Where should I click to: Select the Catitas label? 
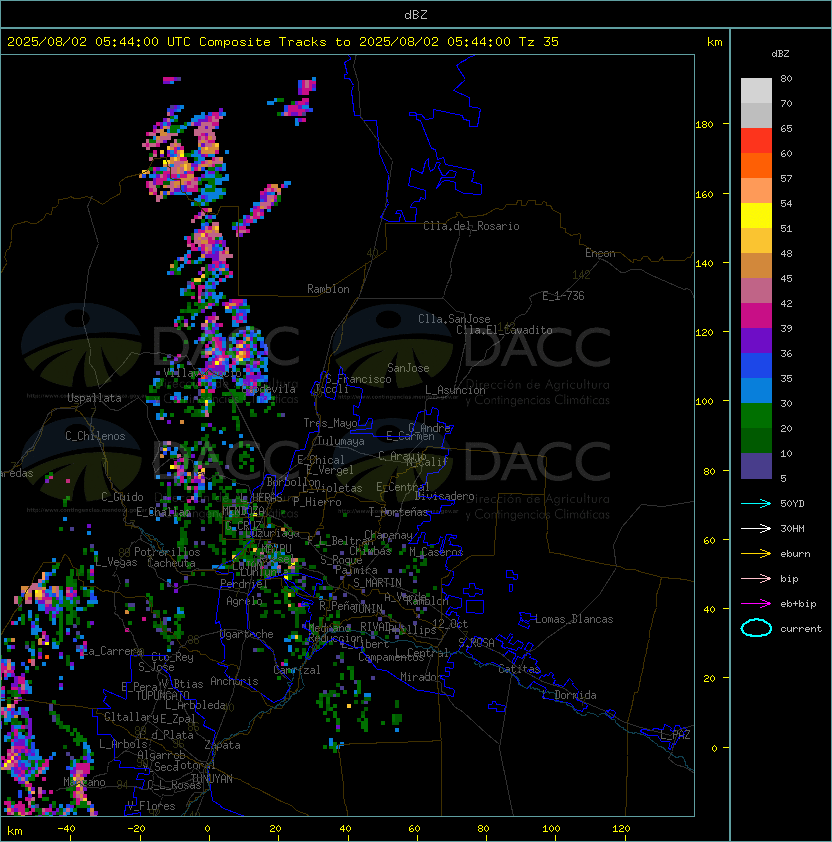pos(519,669)
